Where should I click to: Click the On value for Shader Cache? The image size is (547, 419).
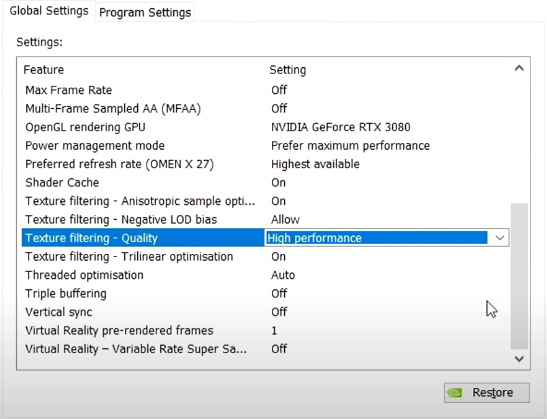(278, 182)
